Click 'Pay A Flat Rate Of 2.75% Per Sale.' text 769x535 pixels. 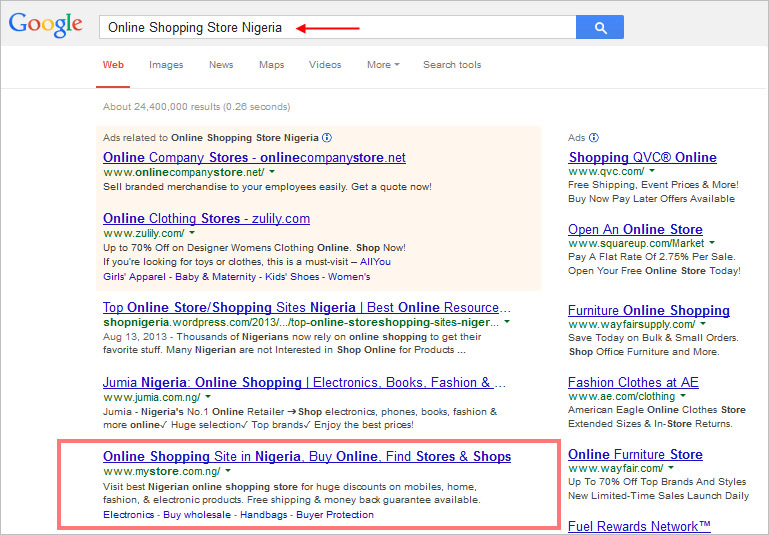pyautogui.click(x=651, y=256)
